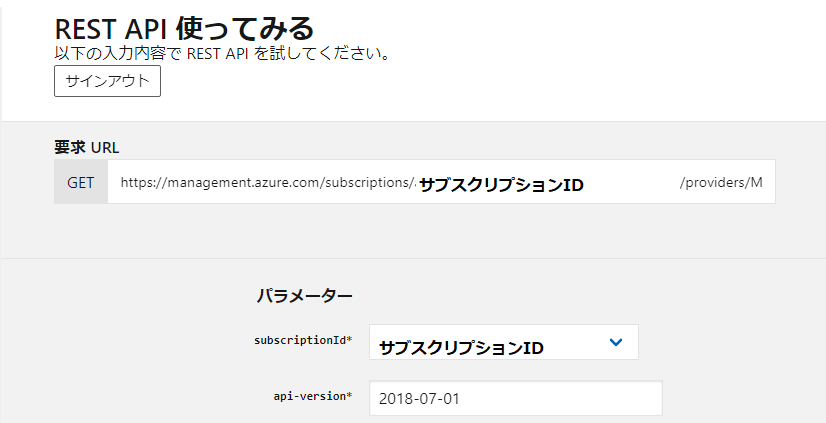Click the REST API 使ってみる heading
The height and width of the screenshot is (423, 826).
click(x=184, y=28)
